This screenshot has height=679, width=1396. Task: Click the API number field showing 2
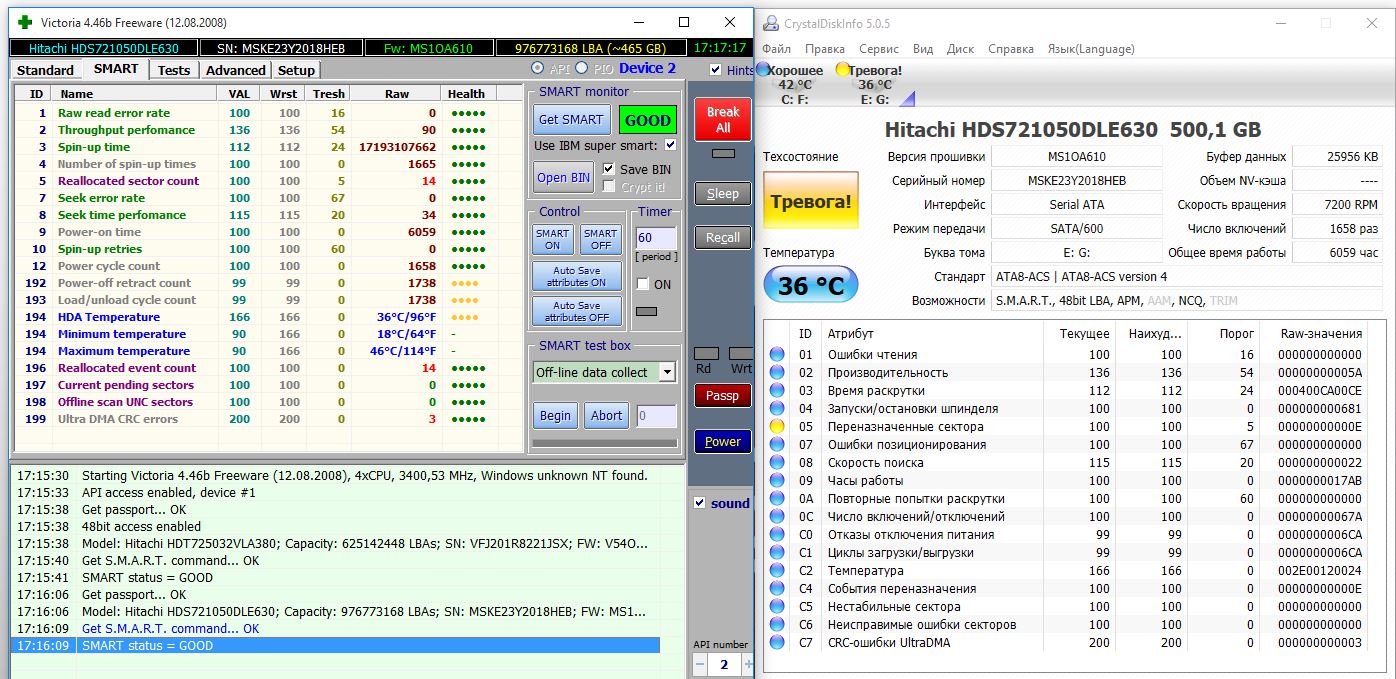(726, 664)
